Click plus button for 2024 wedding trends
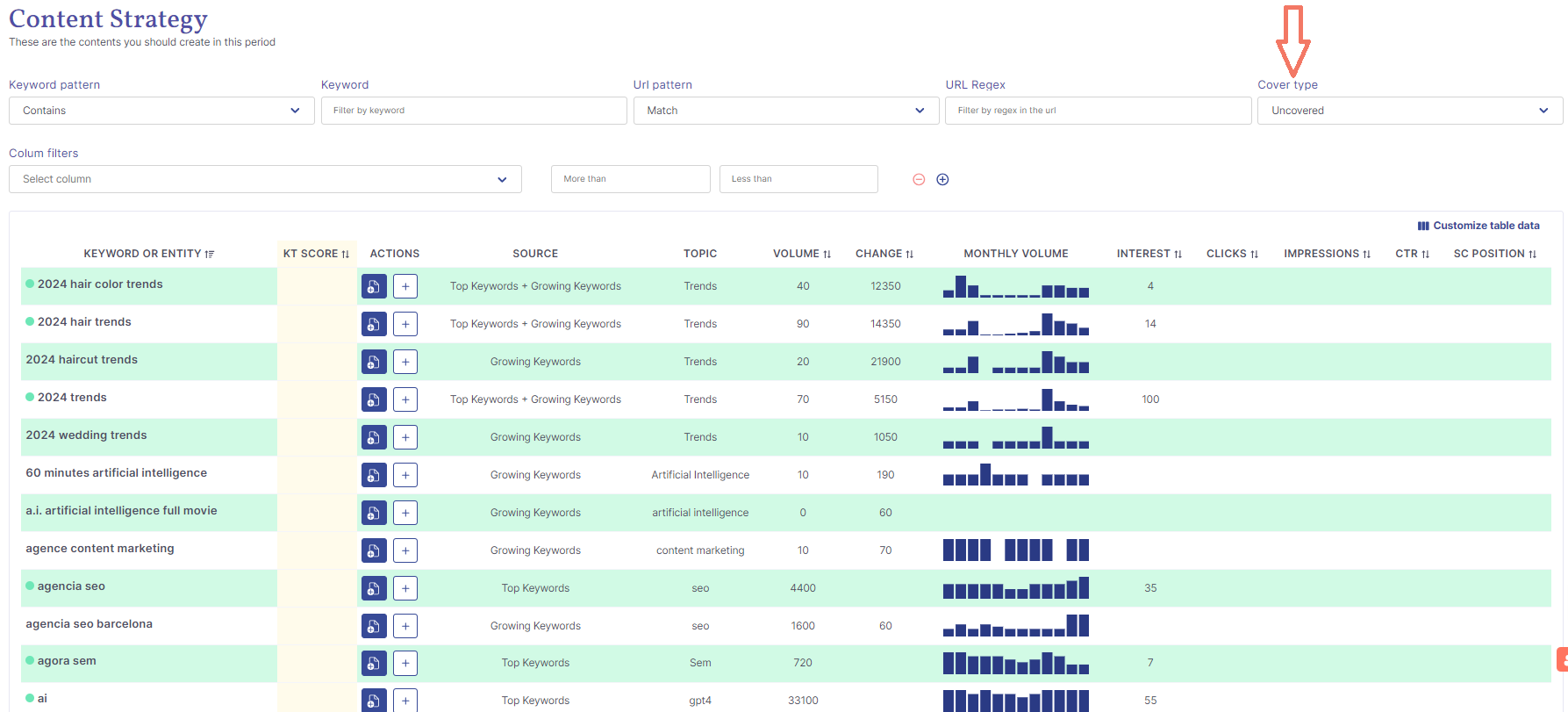The height and width of the screenshot is (712, 1568). (405, 437)
